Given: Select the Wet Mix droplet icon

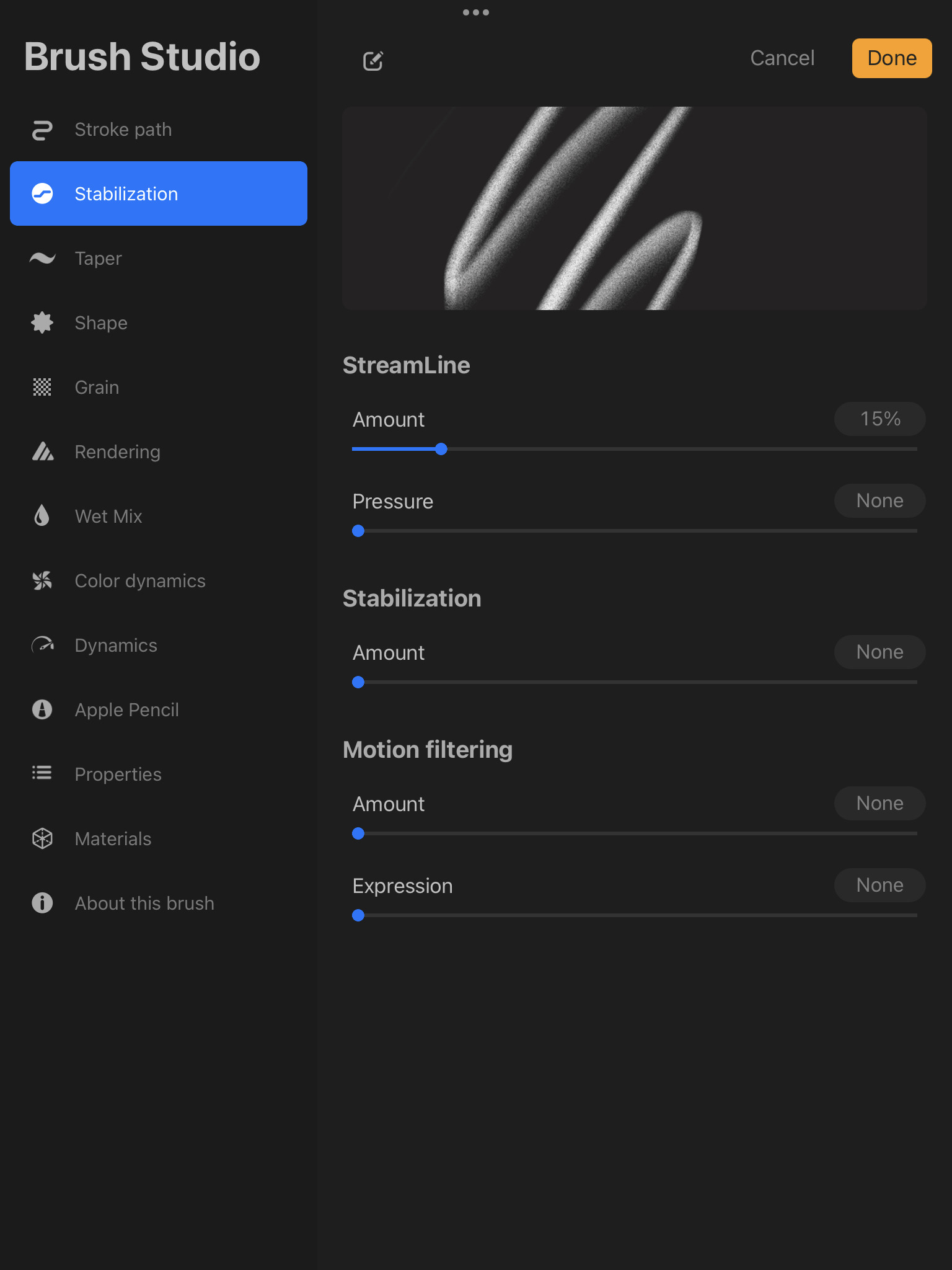Looking at the screenshot, I should coord(42,516).
